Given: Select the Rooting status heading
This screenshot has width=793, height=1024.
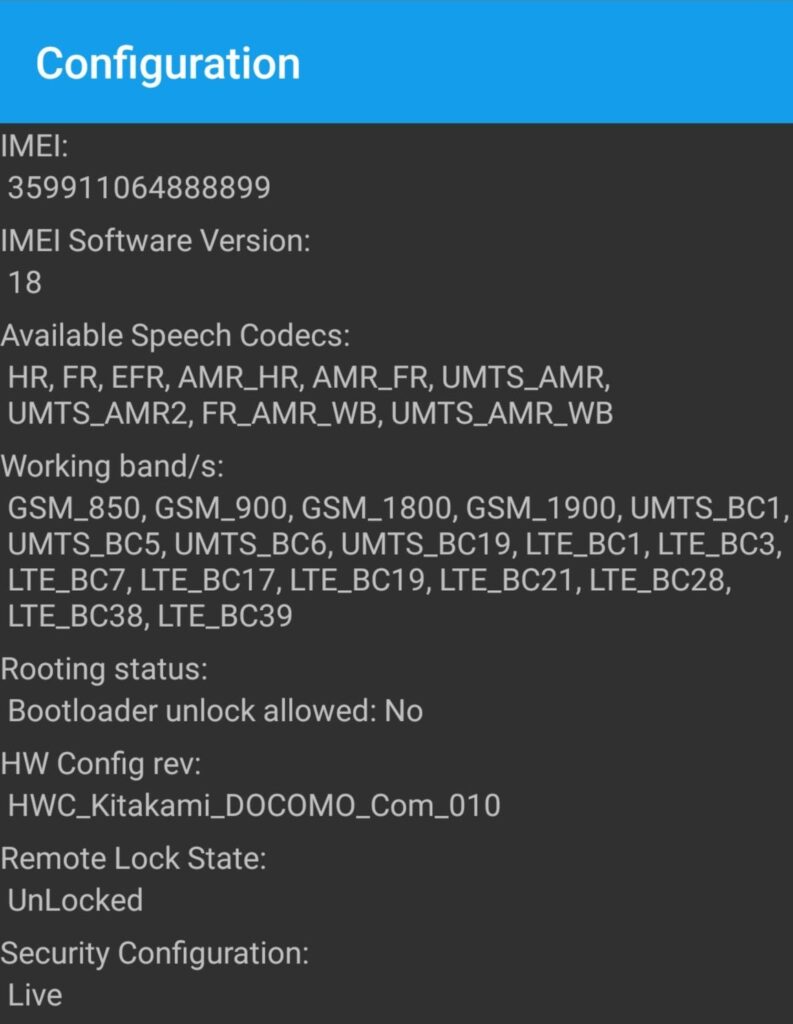Looking at the screenshot, I should pyautogui.click(x=105, y=669).
